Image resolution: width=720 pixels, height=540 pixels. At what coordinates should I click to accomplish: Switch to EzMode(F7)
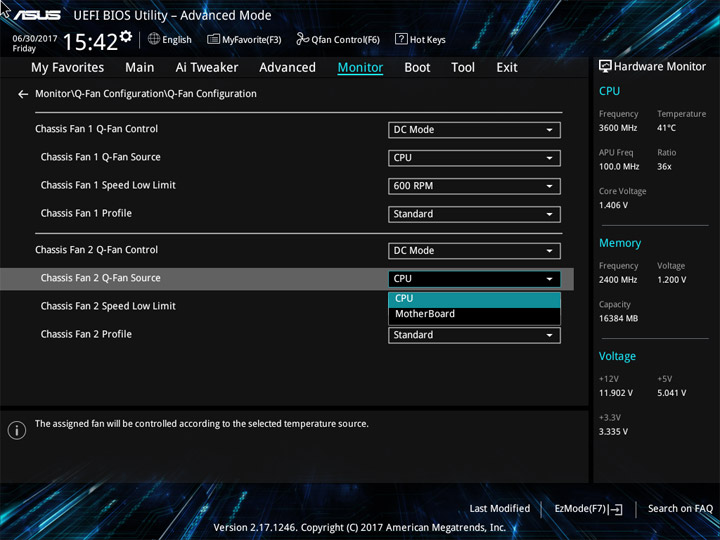[589, 509]
